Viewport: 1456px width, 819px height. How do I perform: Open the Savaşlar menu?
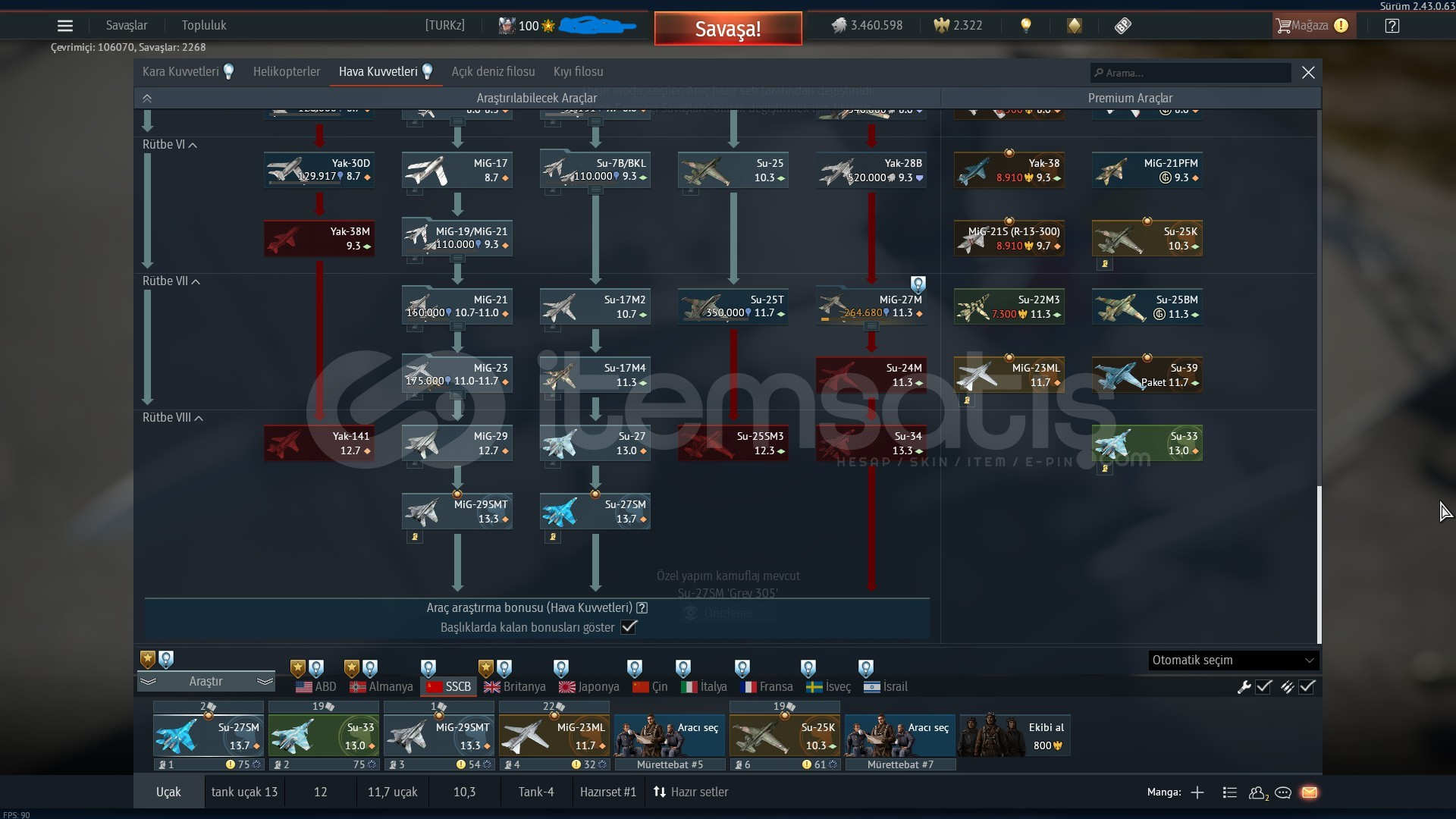click(x=127, y=26)
